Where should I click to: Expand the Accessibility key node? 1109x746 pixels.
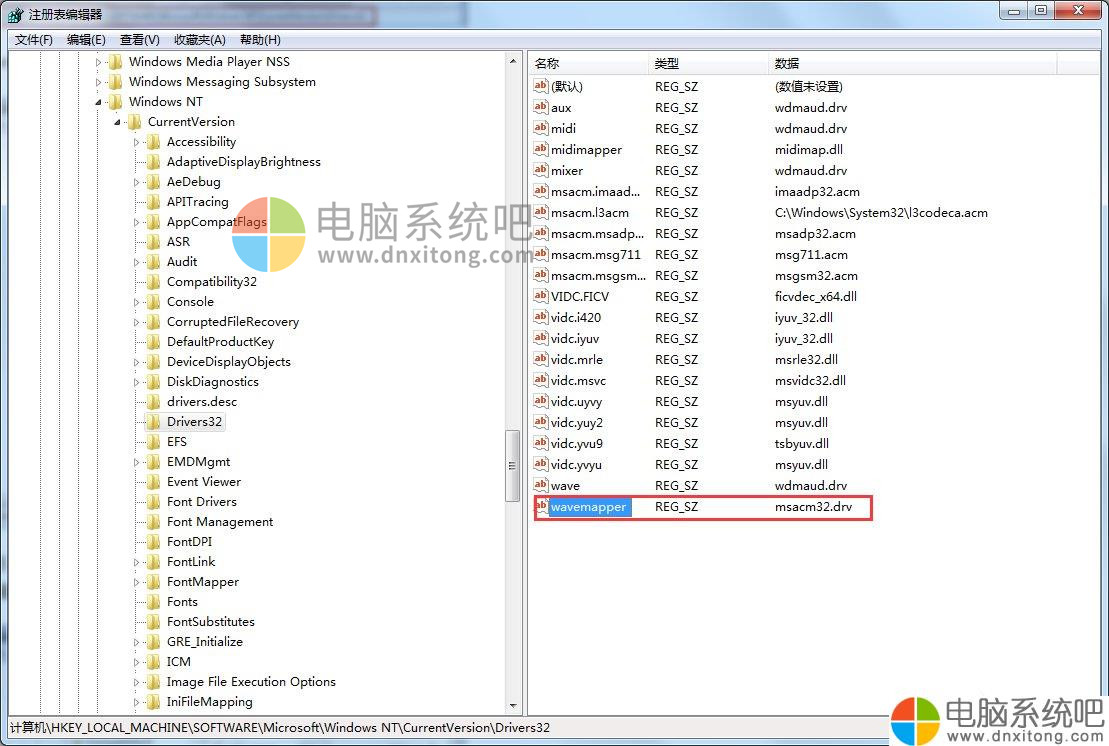point(138,142)
